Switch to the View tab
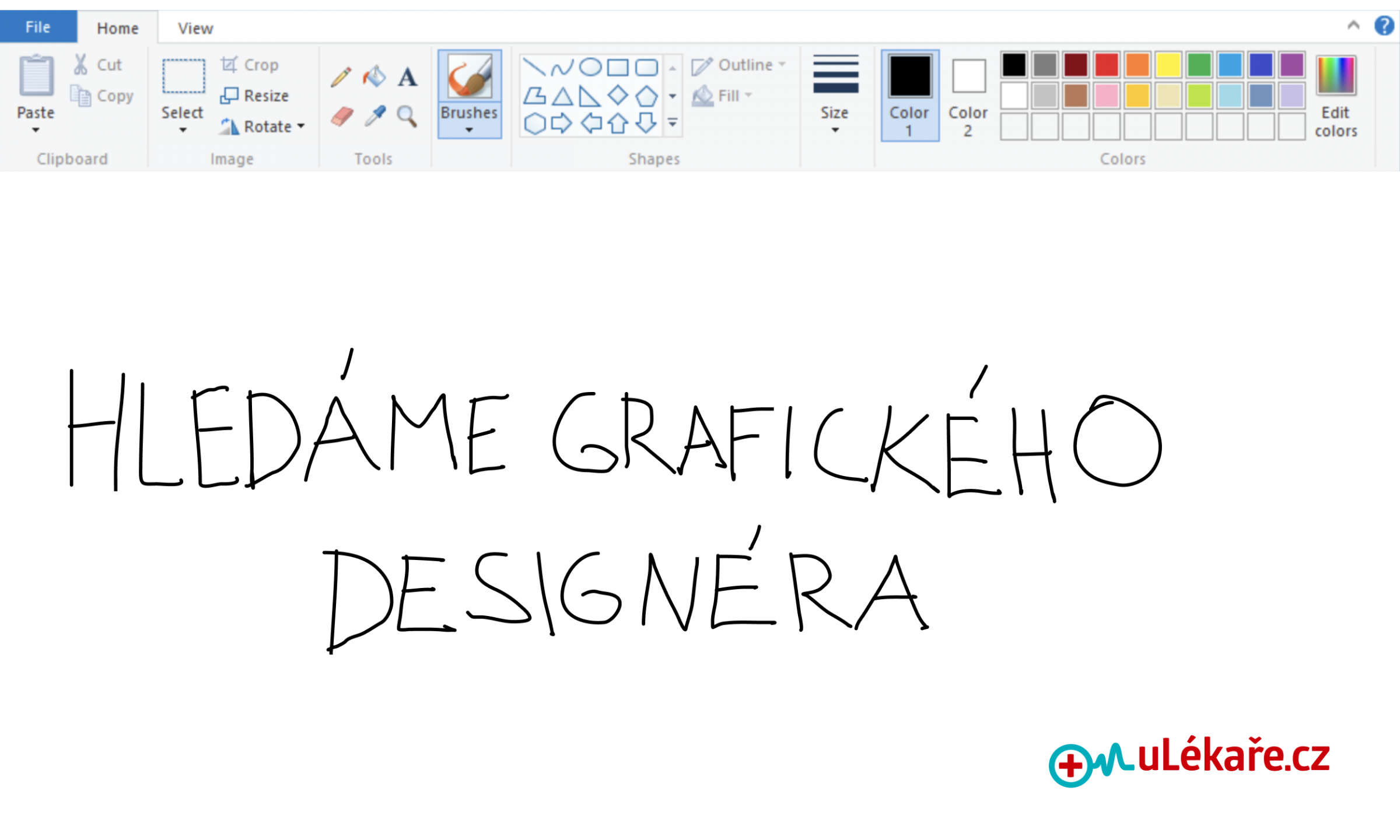 (x=195, y=28)
